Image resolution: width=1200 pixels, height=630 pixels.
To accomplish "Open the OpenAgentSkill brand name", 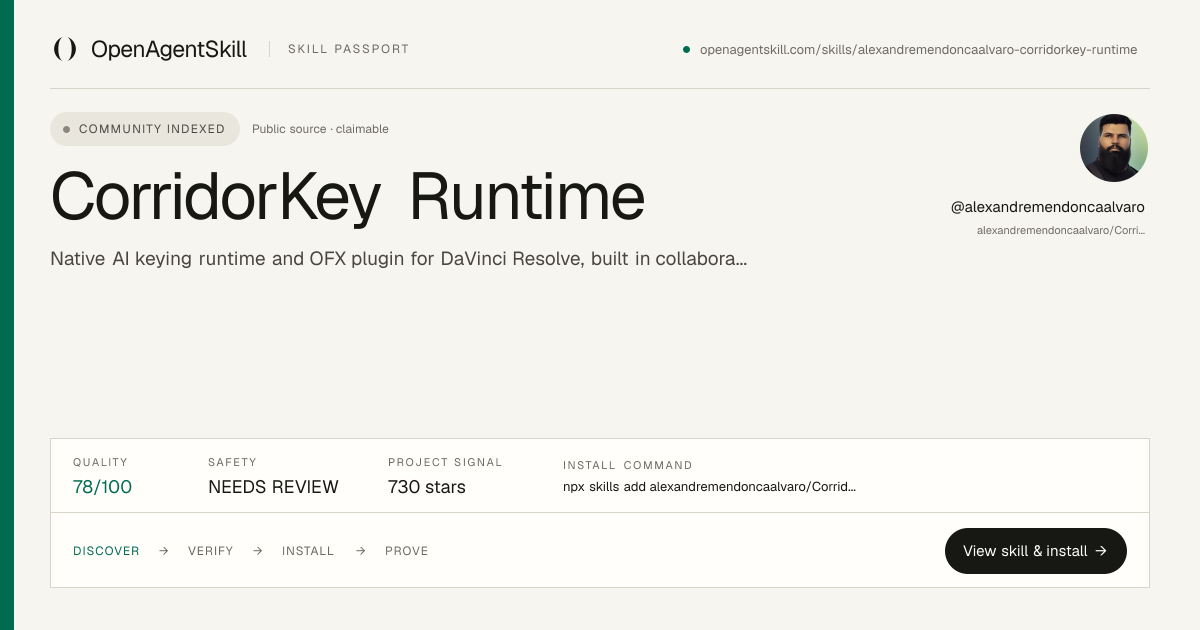I will click(x=169, y=49).
